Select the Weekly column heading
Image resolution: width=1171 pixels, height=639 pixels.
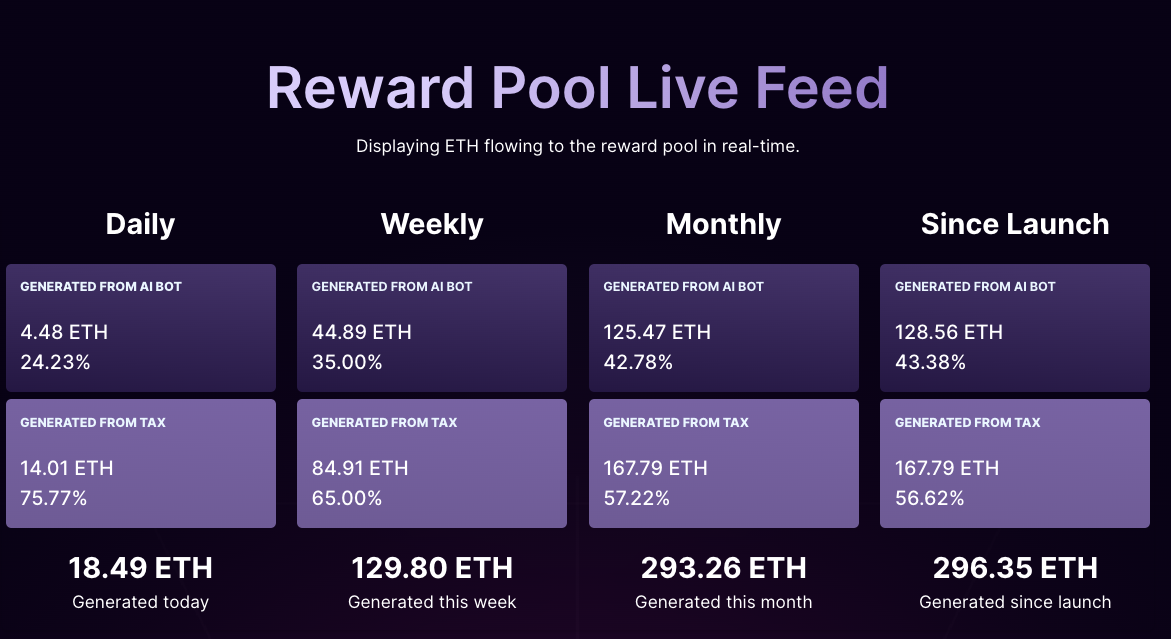coord(432,224)
